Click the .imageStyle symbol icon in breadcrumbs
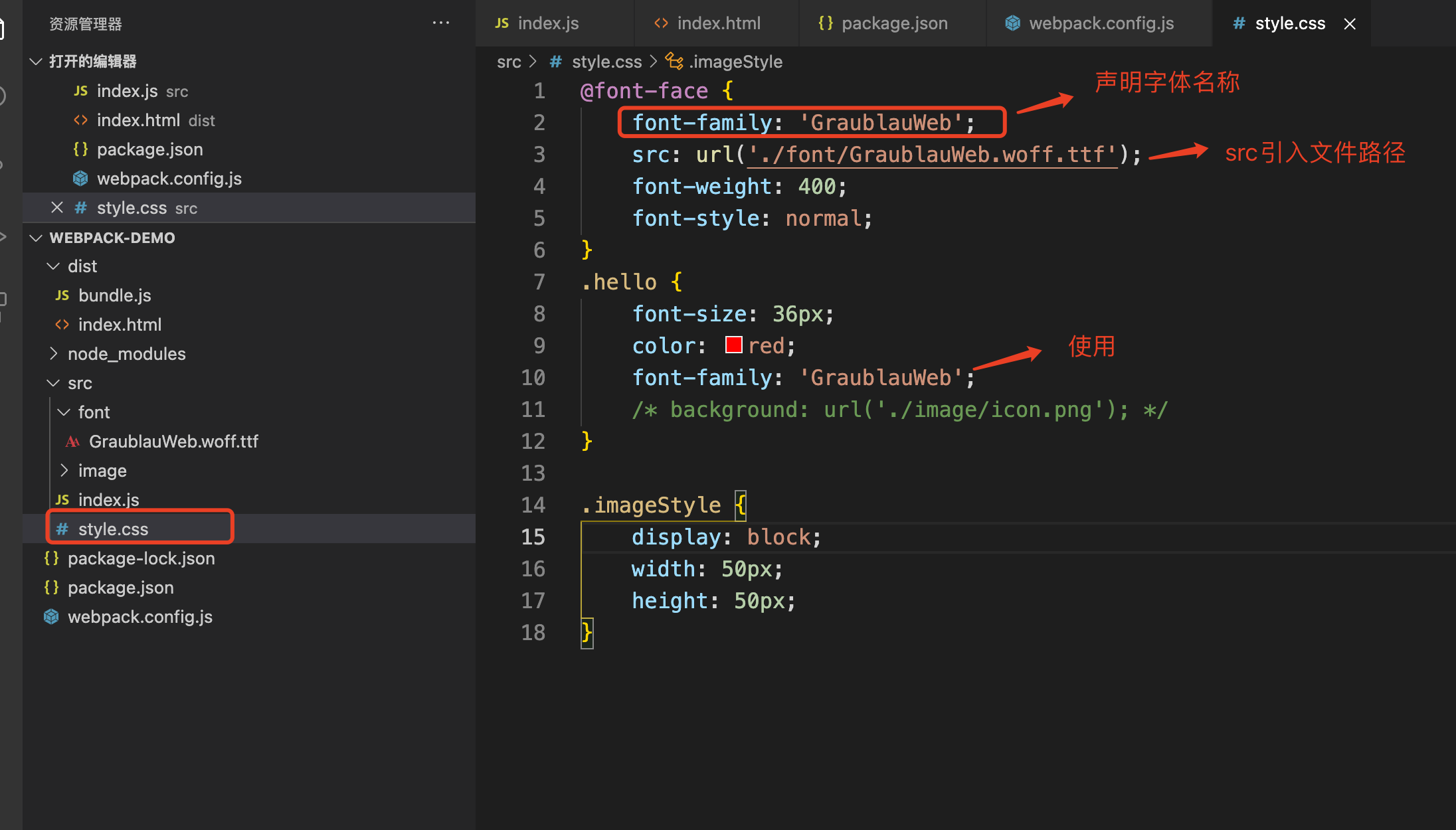 [x=674, y=62]
